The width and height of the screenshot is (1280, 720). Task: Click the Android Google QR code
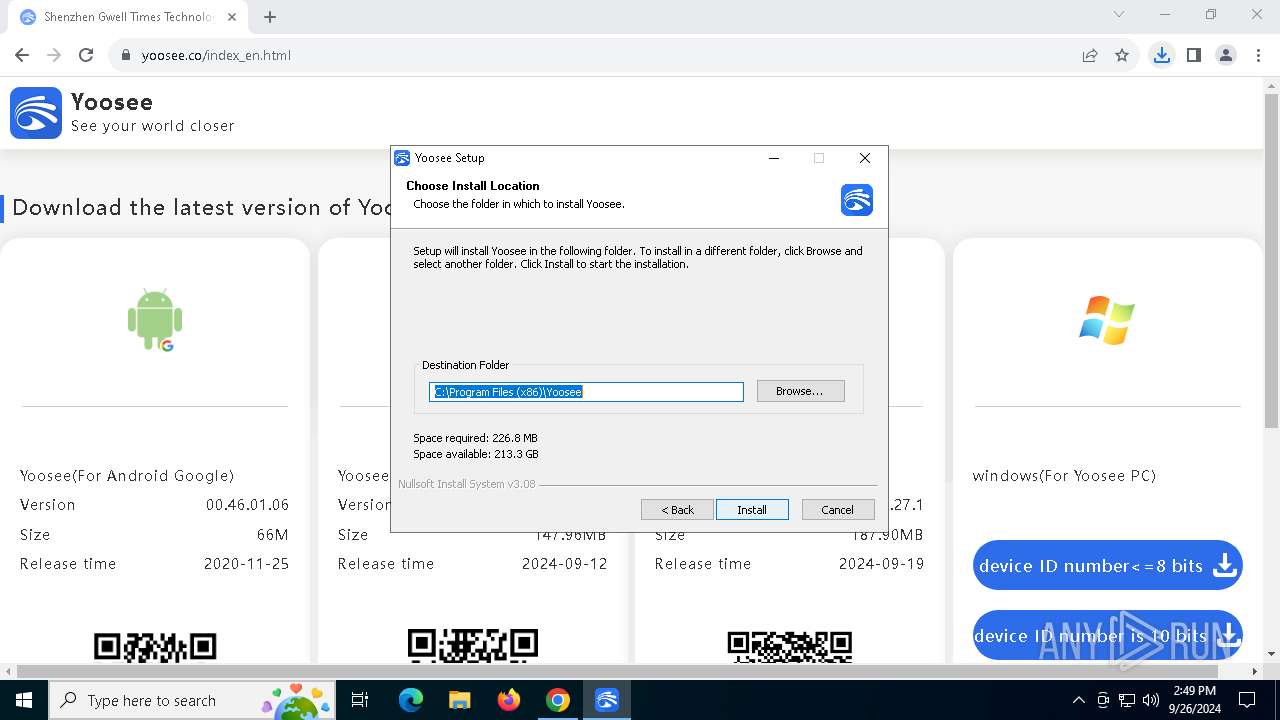155,646
